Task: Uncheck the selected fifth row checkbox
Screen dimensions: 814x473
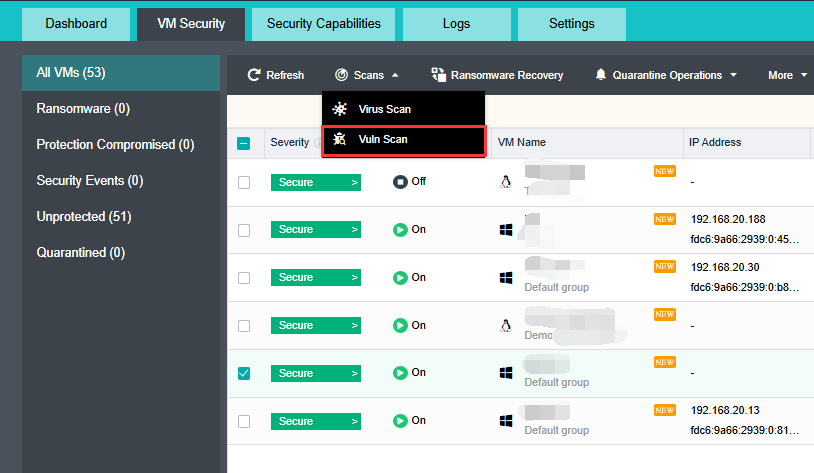Action: pyautogui.click(x=244, y=373)
